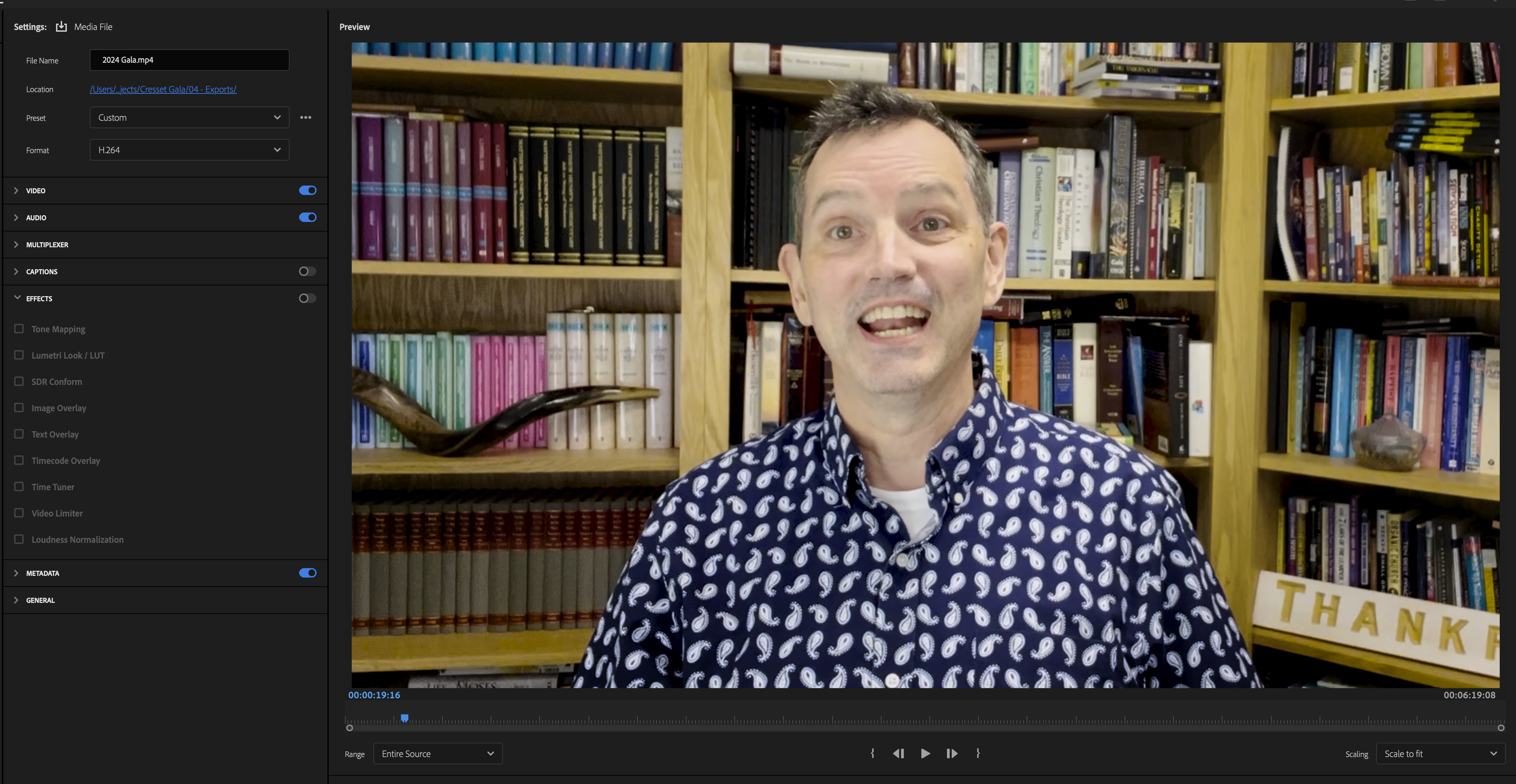Open the Range Entire Source dropdown

pyautogui.click(x=437, y=753)
